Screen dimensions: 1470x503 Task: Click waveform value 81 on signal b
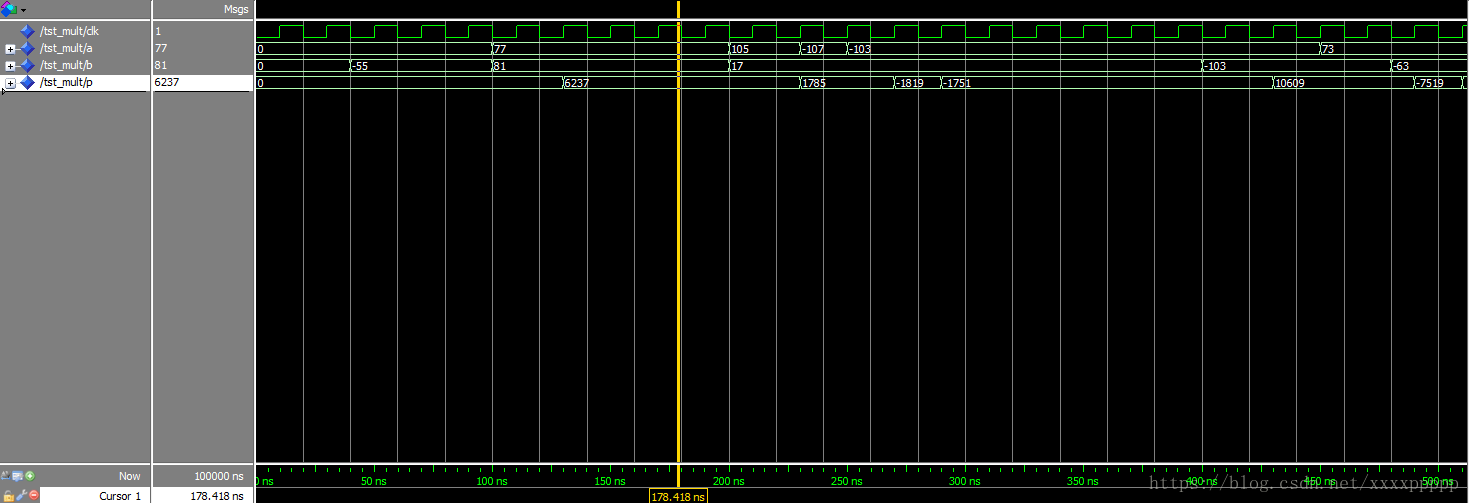[x=500, y=66]
